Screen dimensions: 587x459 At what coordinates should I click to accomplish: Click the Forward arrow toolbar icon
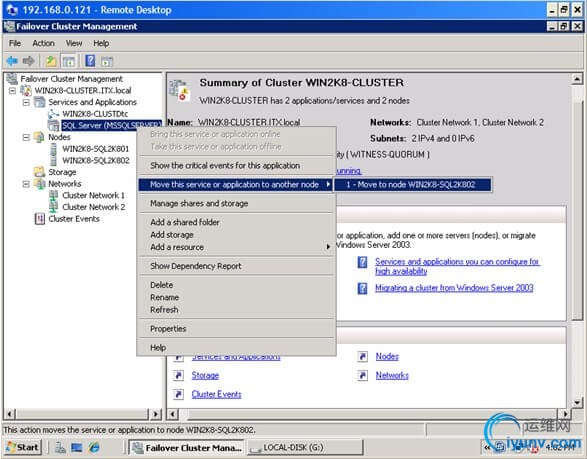point(29,61)
